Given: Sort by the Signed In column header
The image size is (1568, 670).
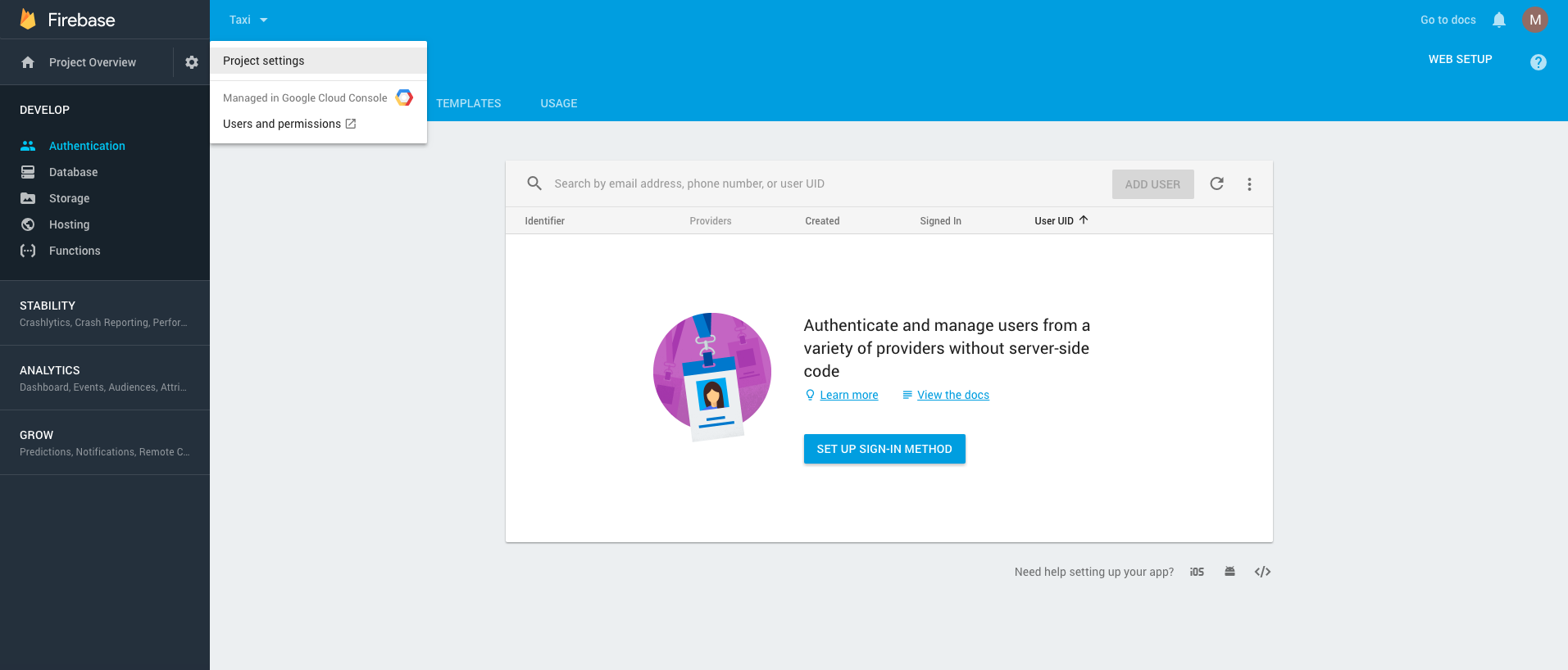Looking at the screenshot, I should tap(940, 220).
